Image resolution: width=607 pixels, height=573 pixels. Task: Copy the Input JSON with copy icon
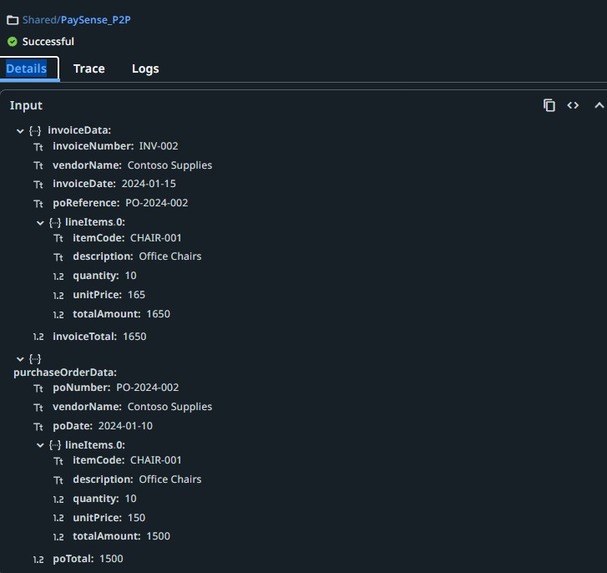549,105
